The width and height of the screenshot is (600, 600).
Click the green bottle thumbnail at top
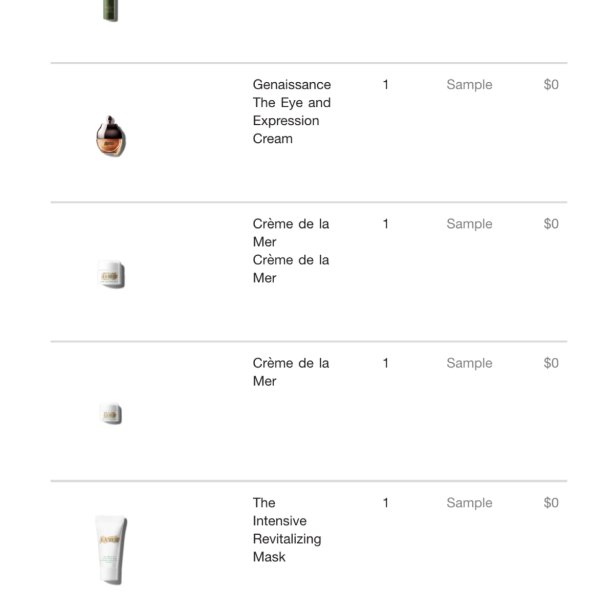pyautogui.click(x=111, y=11)
